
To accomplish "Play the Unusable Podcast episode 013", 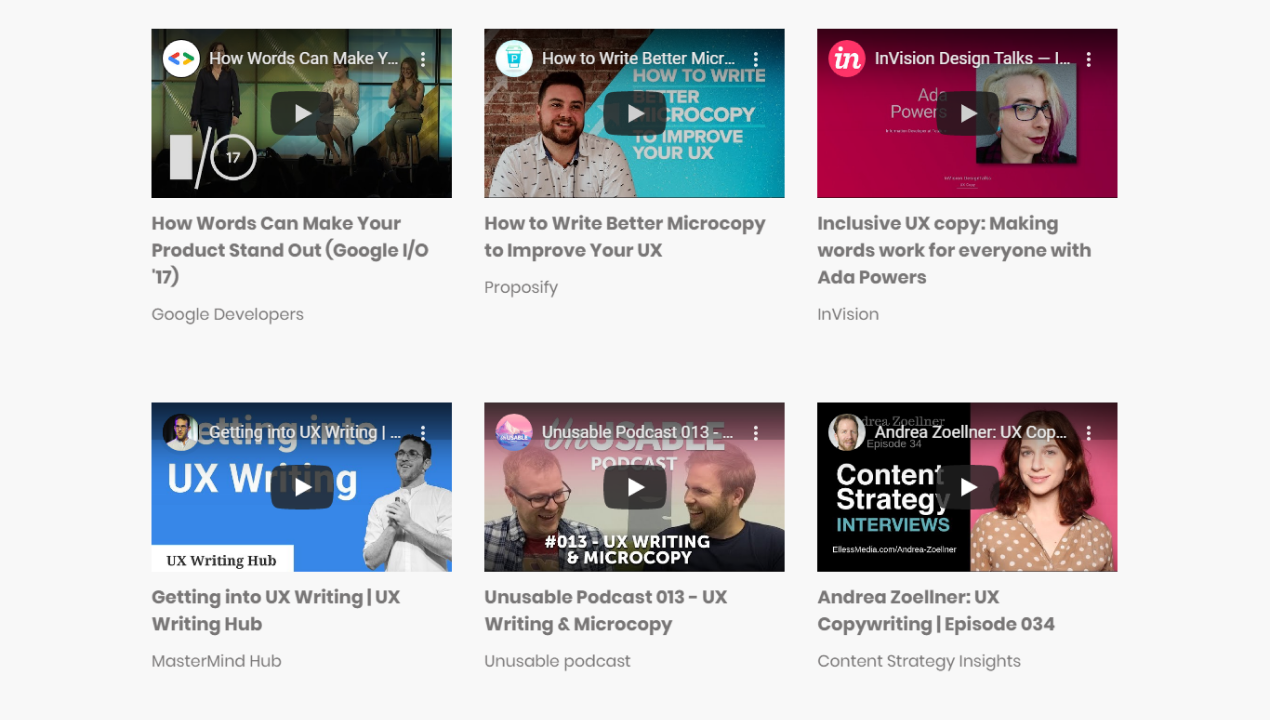I will point(634,487).
